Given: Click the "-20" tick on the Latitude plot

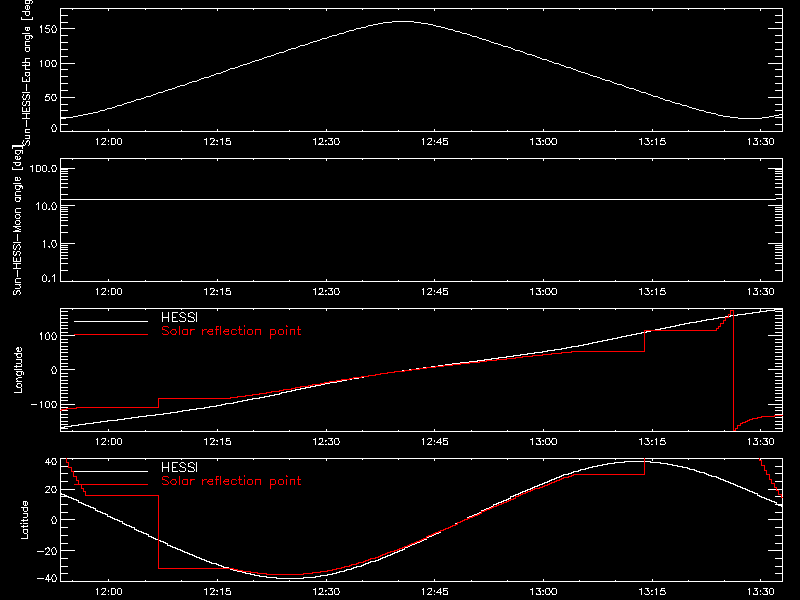Looking at the screenshot, I should pos(47,551).
